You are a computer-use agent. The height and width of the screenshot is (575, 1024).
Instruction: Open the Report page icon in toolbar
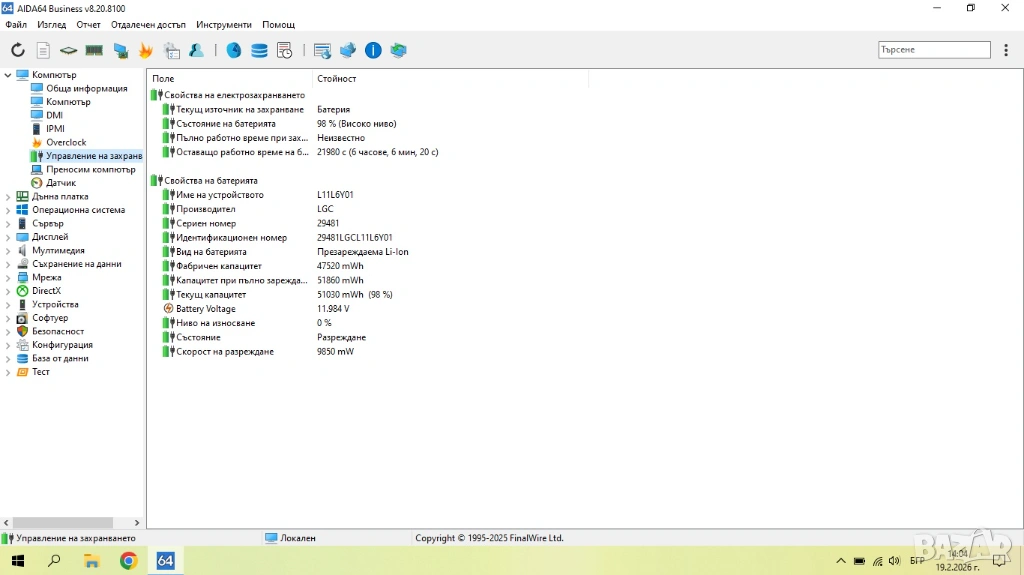pos(43,50)
